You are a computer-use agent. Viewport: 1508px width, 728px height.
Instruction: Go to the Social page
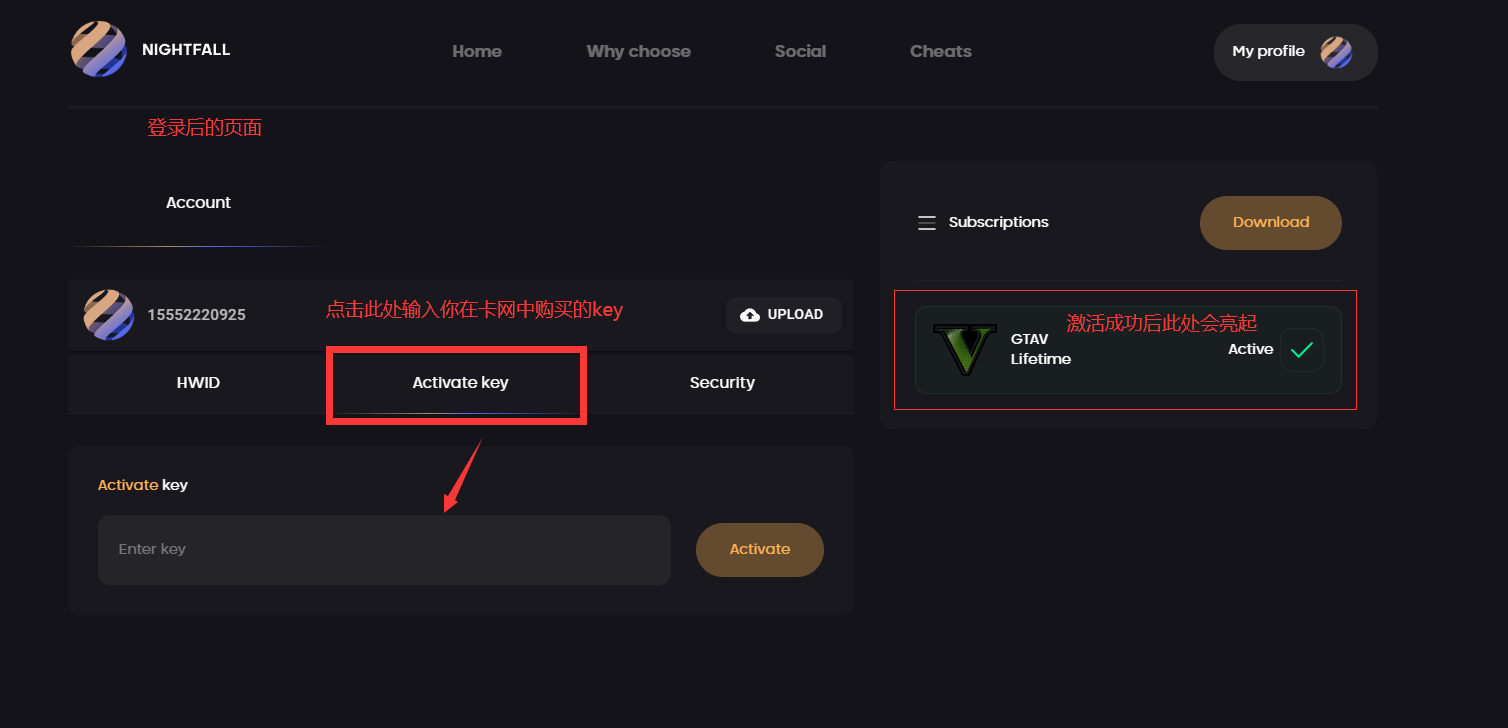coord(800,51)
